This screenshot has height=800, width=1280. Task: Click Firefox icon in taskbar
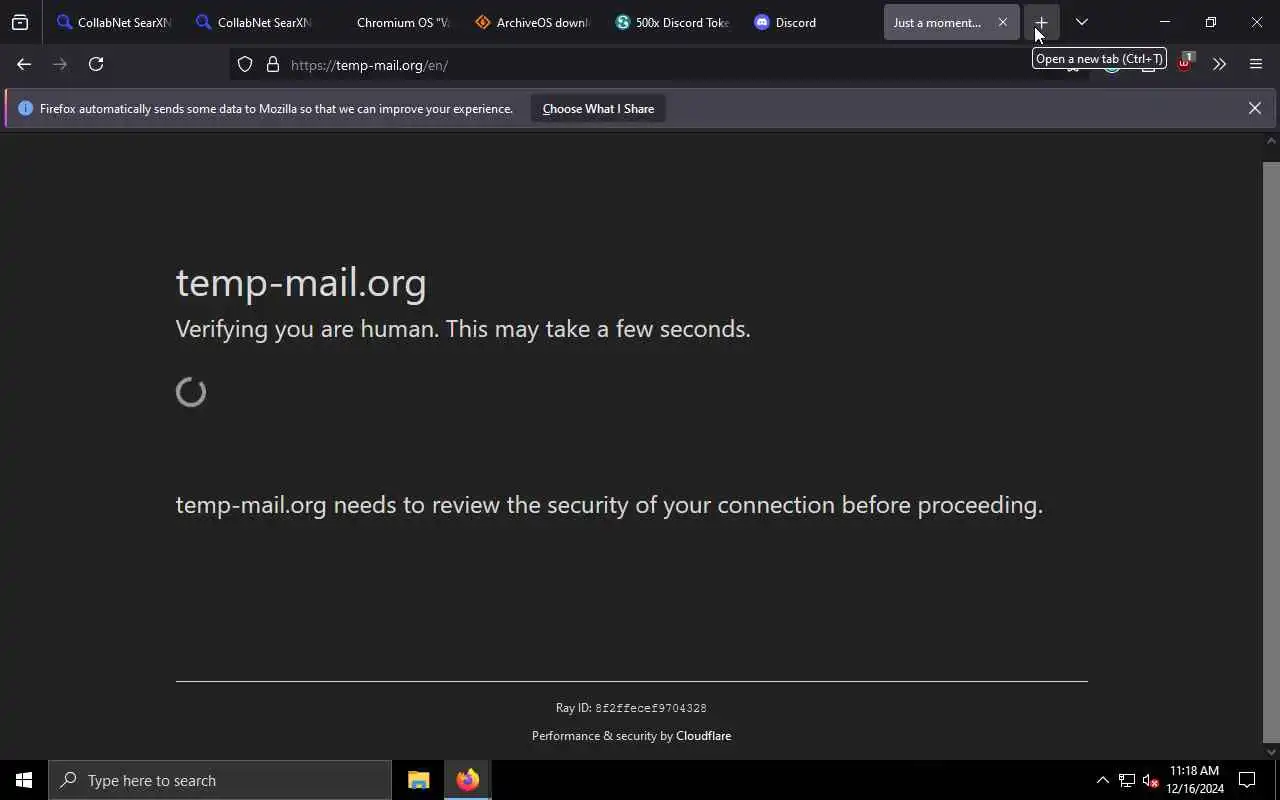point(467,780)
